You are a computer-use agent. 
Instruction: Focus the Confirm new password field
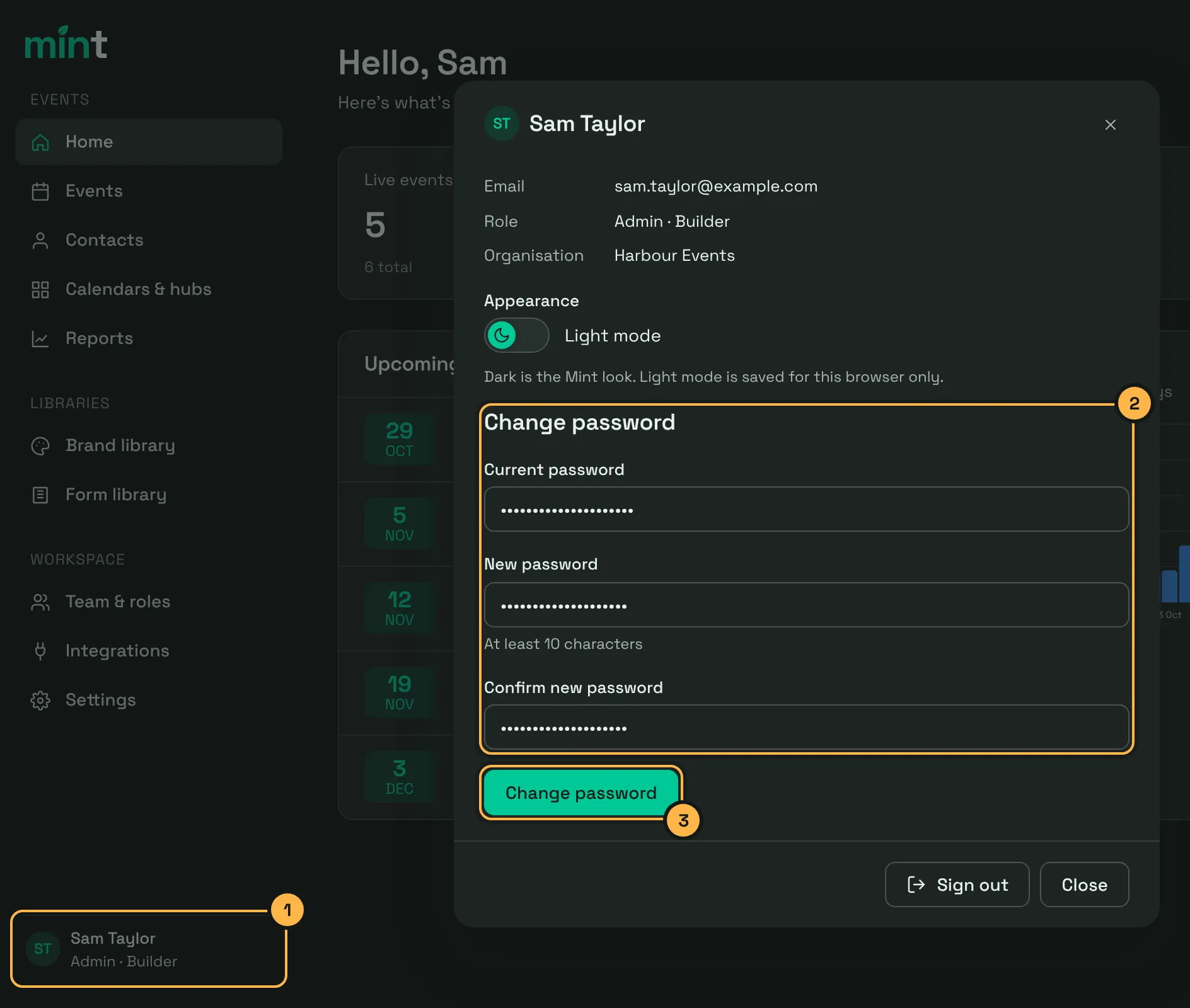(x=806, y=727)
